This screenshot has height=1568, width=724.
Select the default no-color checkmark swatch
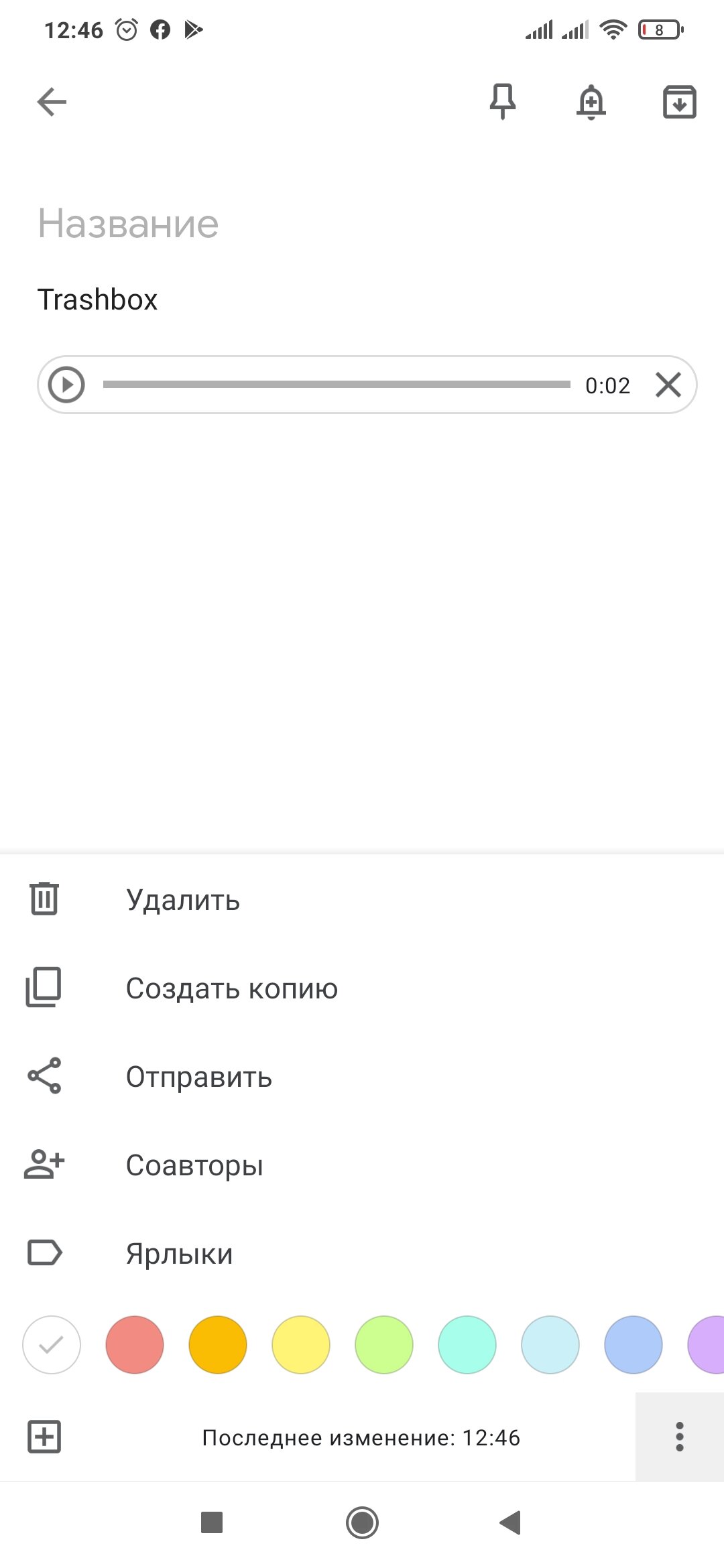[52, 1345]
